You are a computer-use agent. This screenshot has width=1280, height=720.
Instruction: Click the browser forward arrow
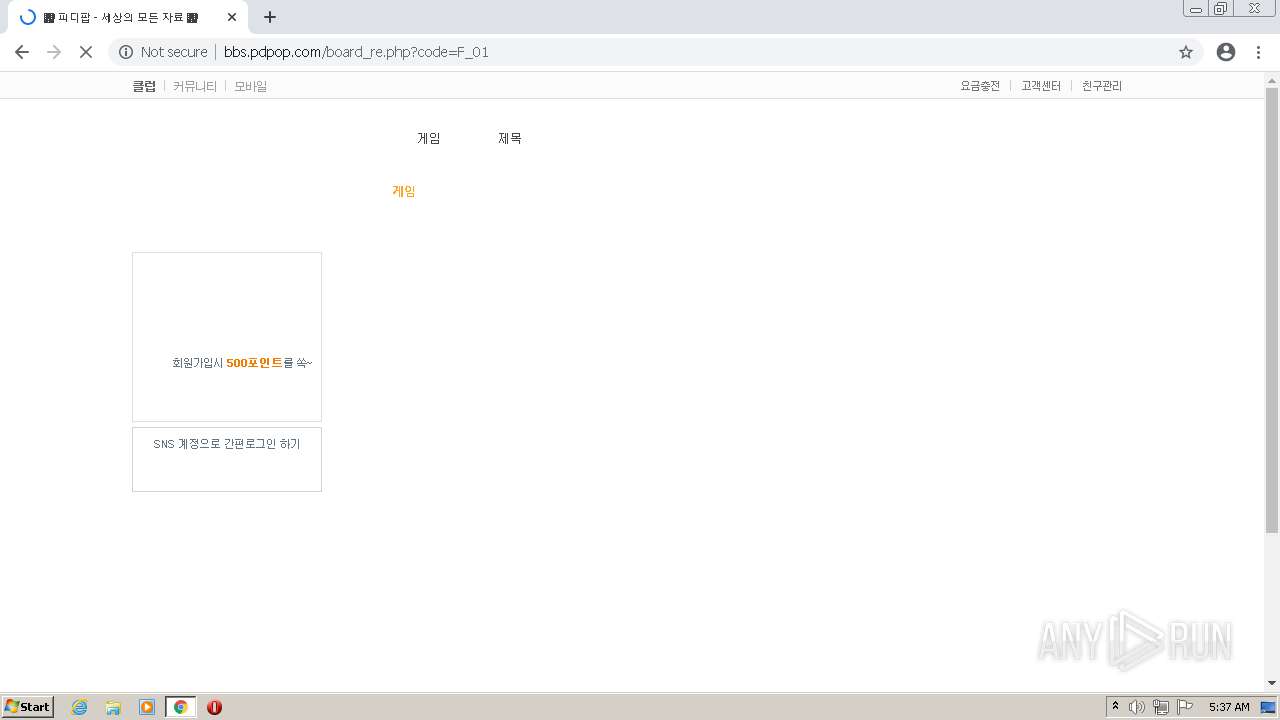point(54,52)
